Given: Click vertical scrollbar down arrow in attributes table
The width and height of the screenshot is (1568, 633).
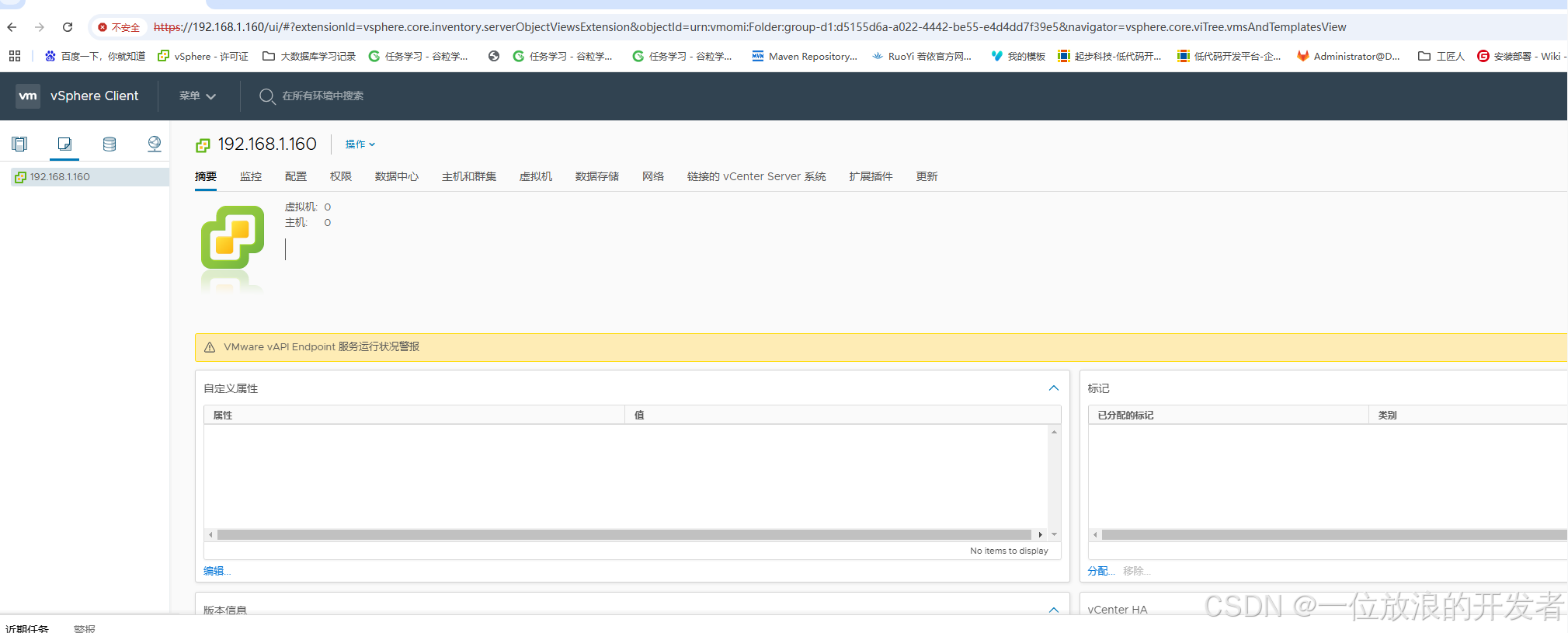Looking at the screenshot, I should point(1054,535).
